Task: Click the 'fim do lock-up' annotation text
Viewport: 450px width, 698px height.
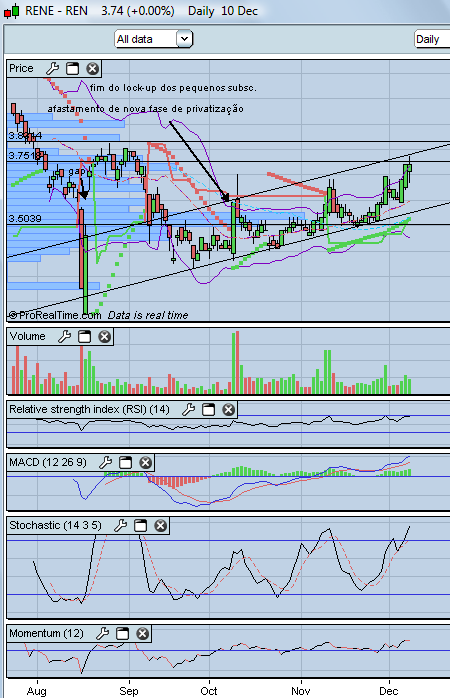Action: 173,88
